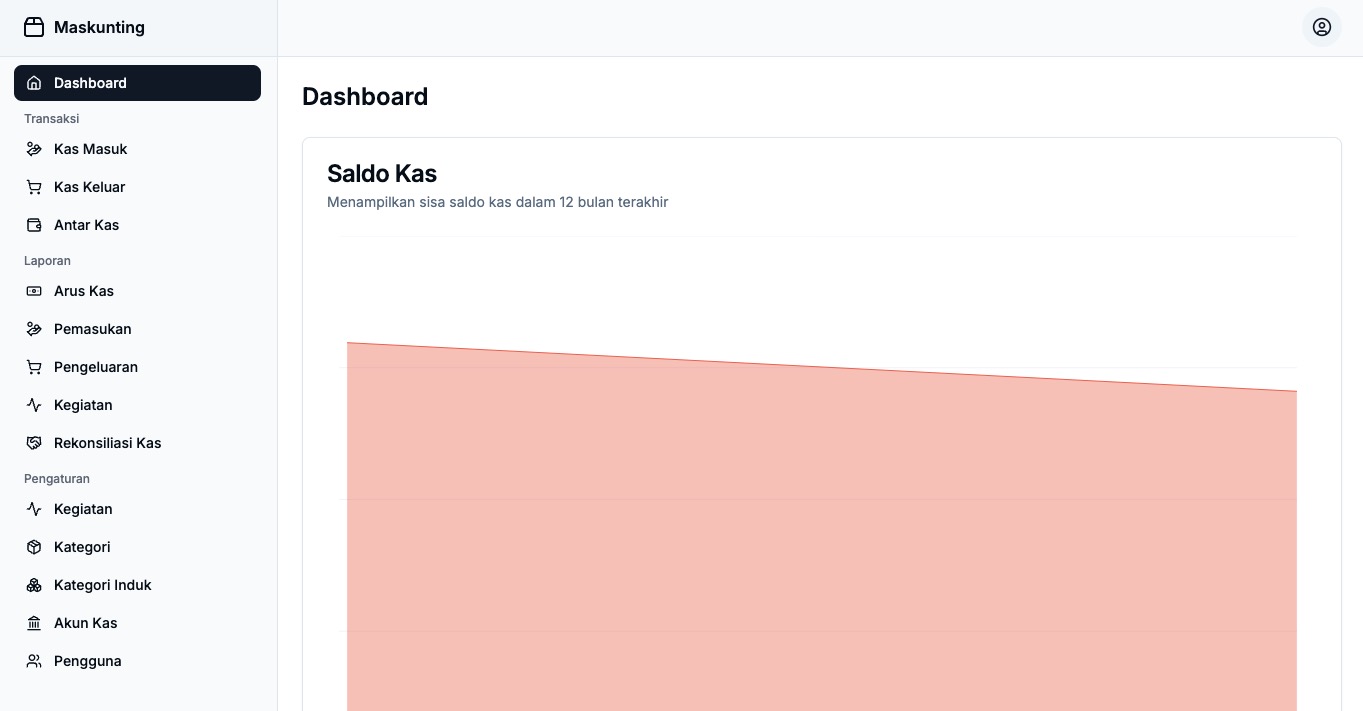Navigate to the Kas Keluar page
The height and width of the screenshot is (711, 1363).
click(x=89, y=187)
